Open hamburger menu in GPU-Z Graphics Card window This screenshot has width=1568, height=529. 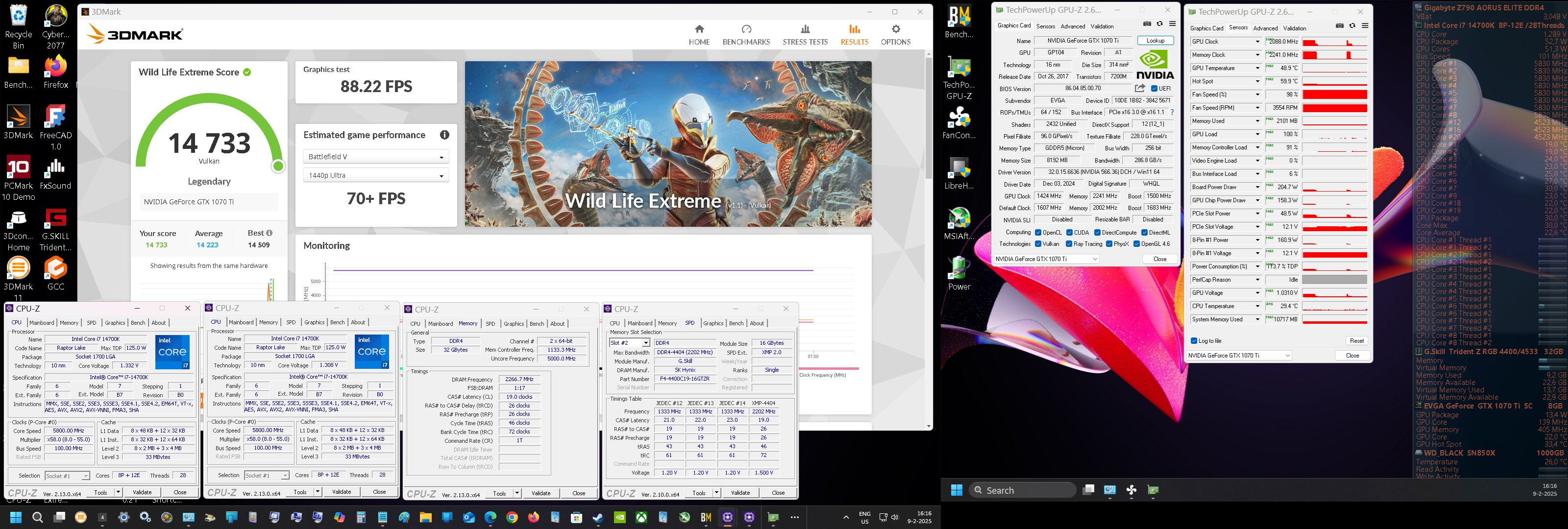click(x=1173, y=24)
